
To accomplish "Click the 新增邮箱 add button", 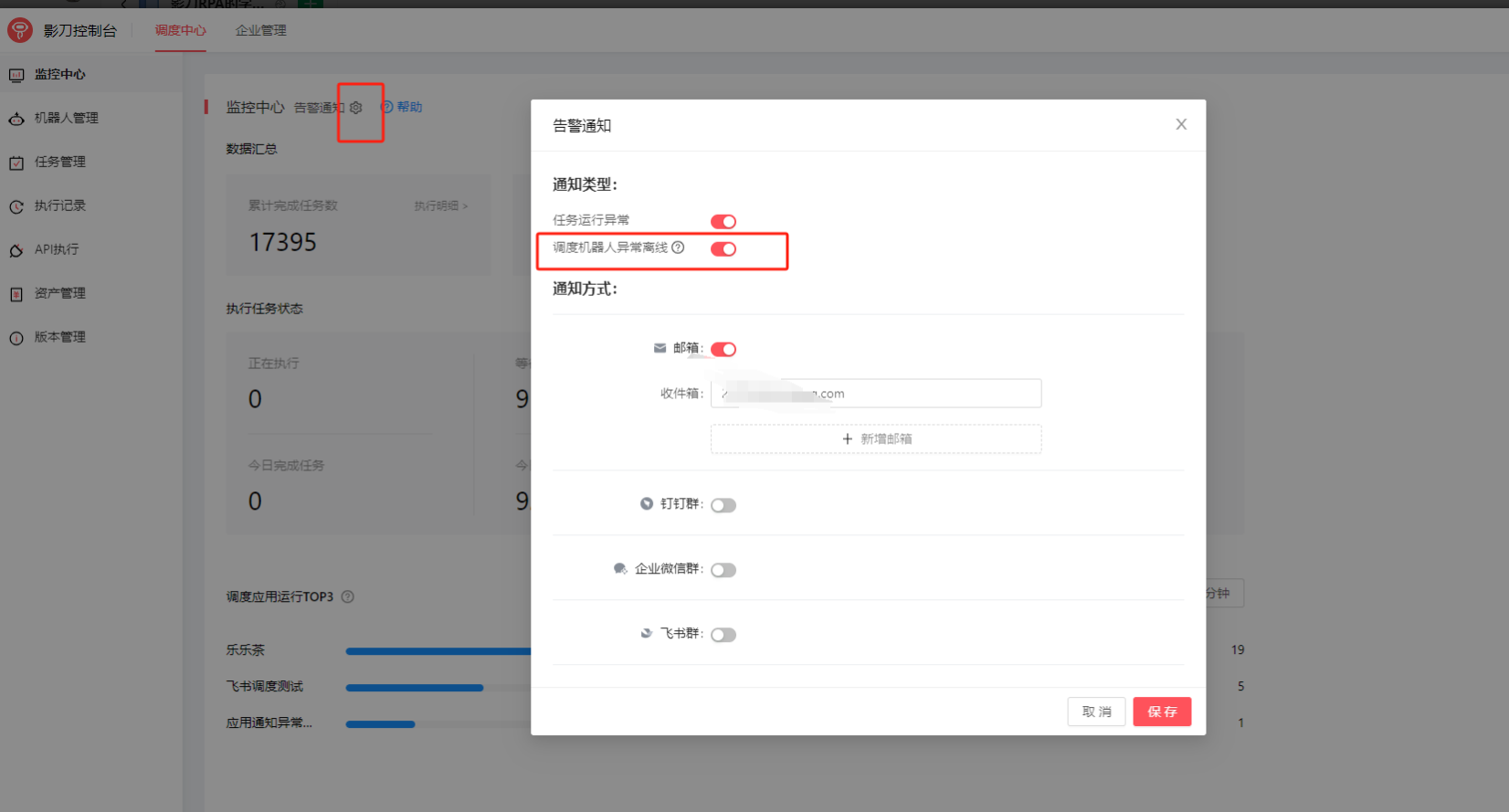I will pos(876,438).
